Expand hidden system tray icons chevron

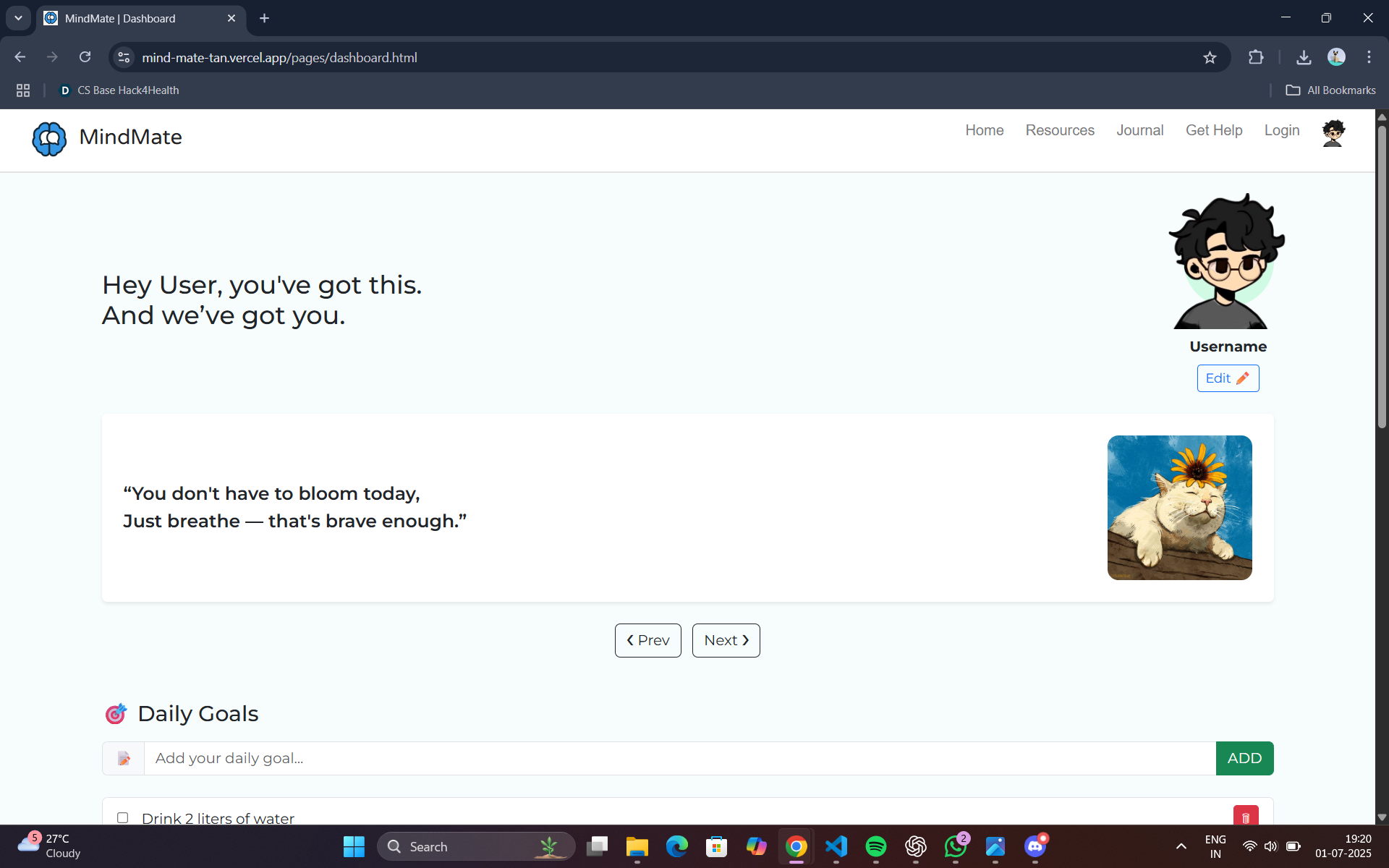click(1181, 846)
